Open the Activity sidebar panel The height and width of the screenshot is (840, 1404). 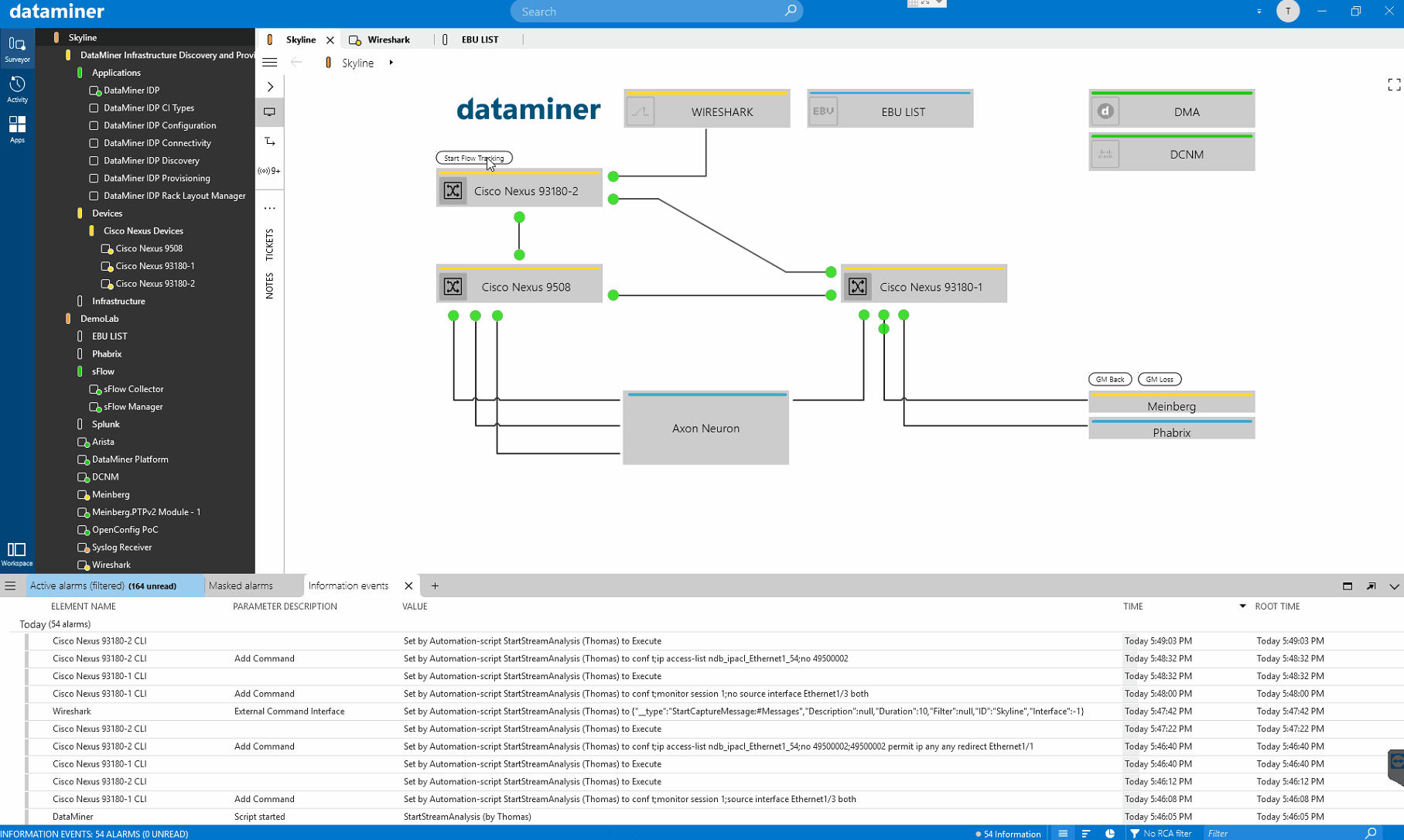coord(17,89)
